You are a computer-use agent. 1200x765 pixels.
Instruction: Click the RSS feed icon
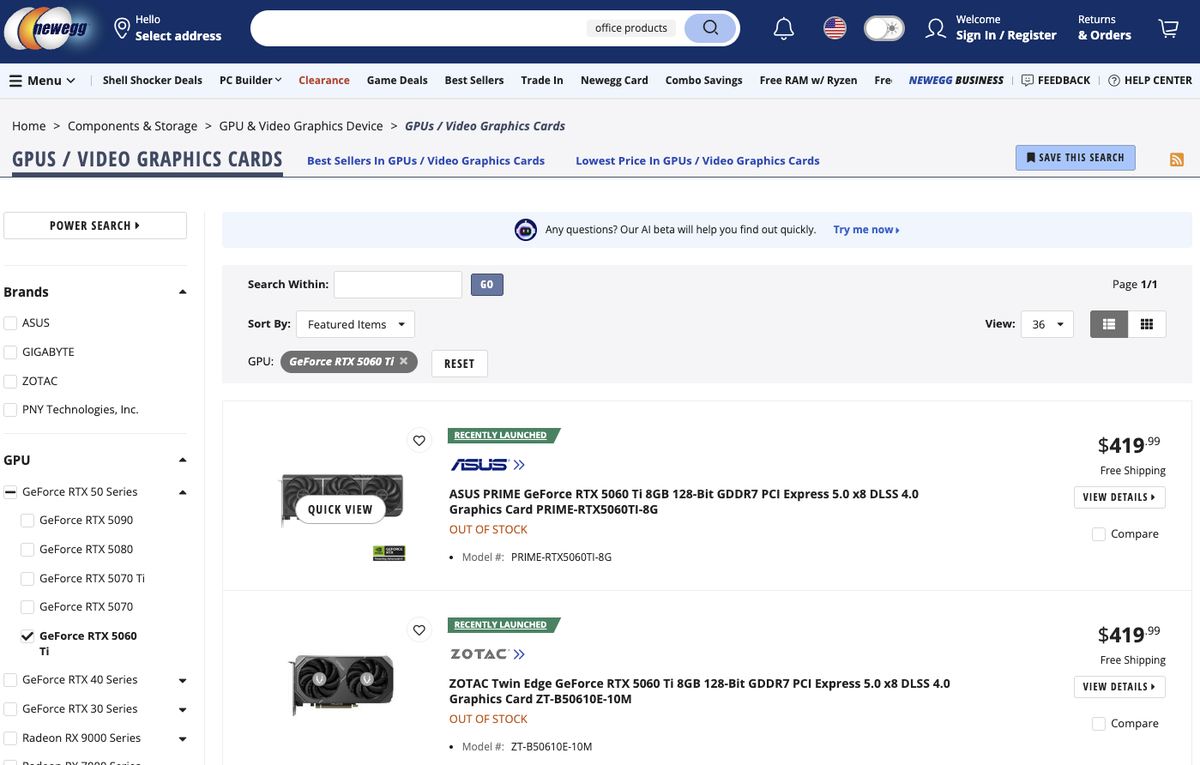coord(1177,160)
